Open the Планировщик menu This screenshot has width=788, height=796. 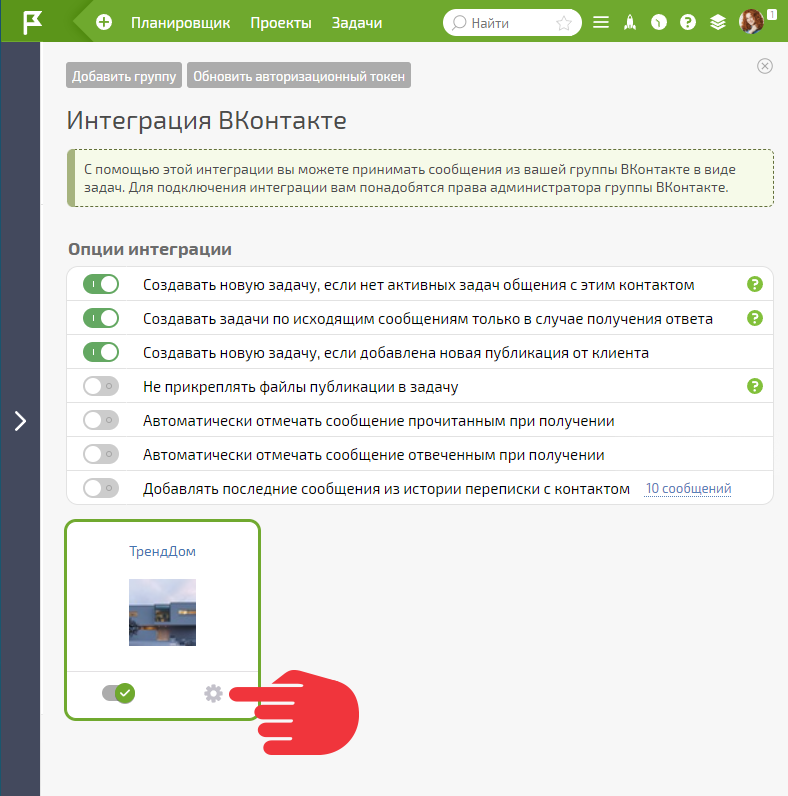(180, 23)
